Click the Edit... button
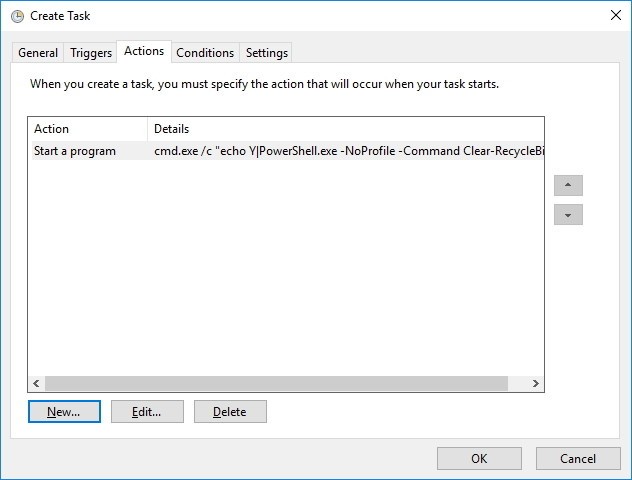The height and width of the screenshot is (480, 632). [x=147, y=411]
